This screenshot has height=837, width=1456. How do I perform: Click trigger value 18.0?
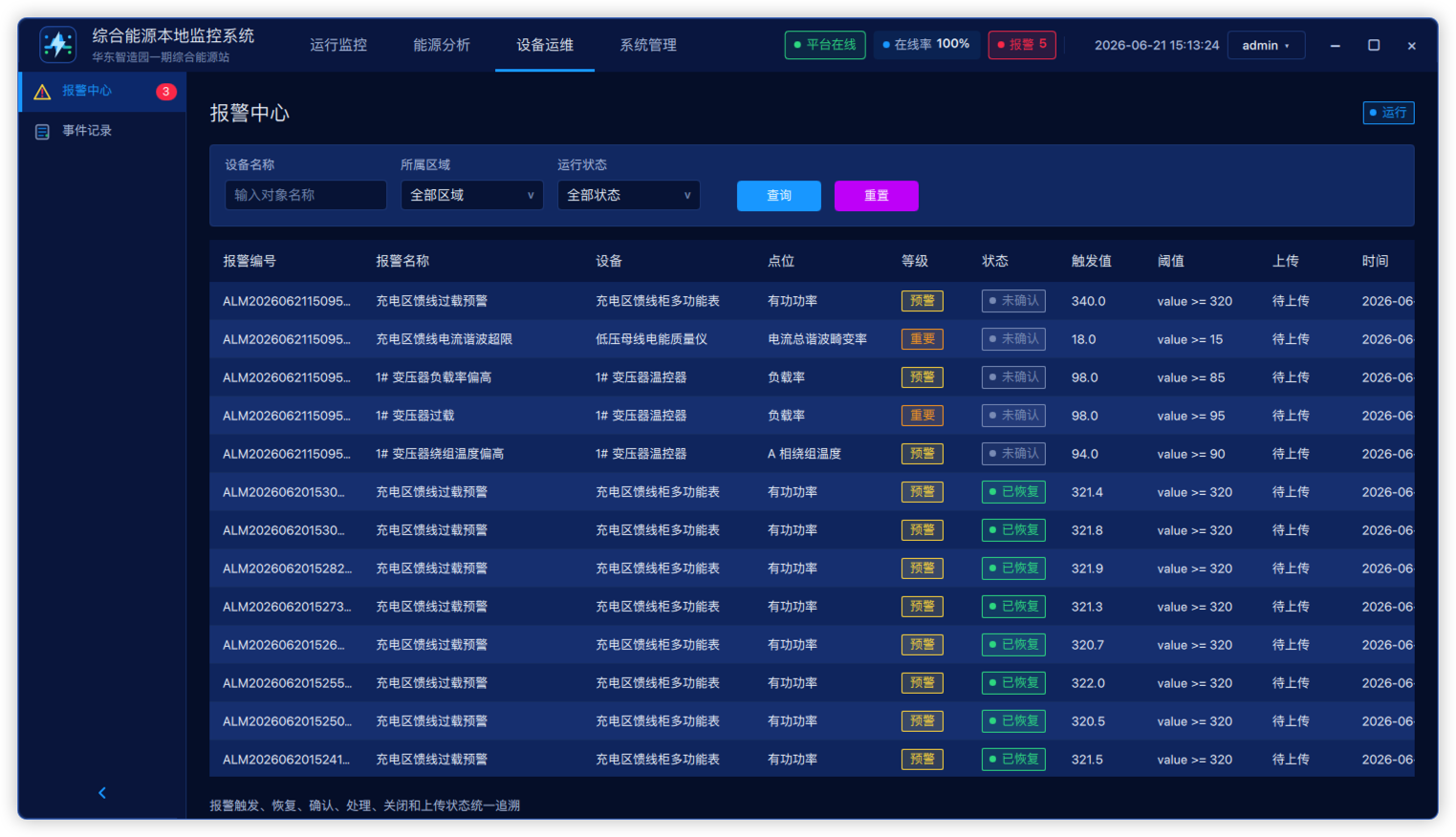point(1084,339)
